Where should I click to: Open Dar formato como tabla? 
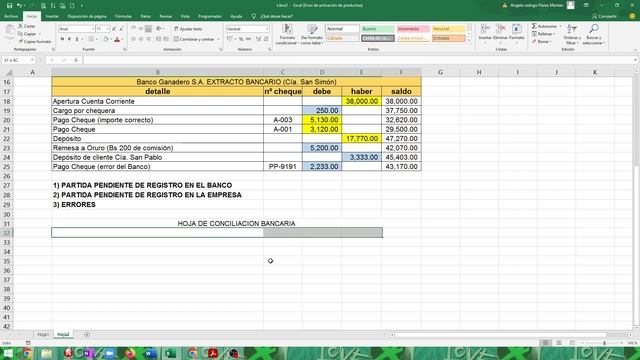point(312,34)
